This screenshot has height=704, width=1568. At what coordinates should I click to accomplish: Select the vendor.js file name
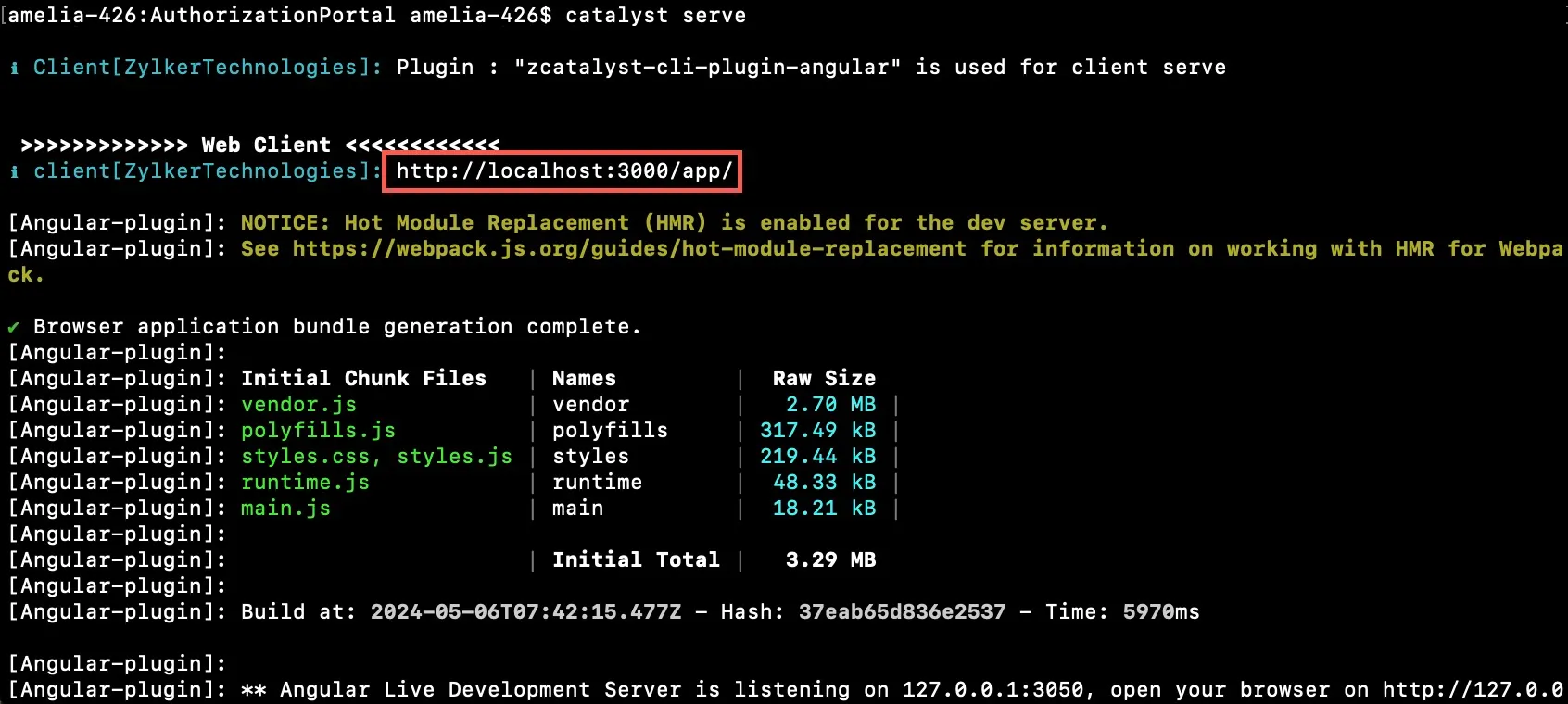point(298,405)
